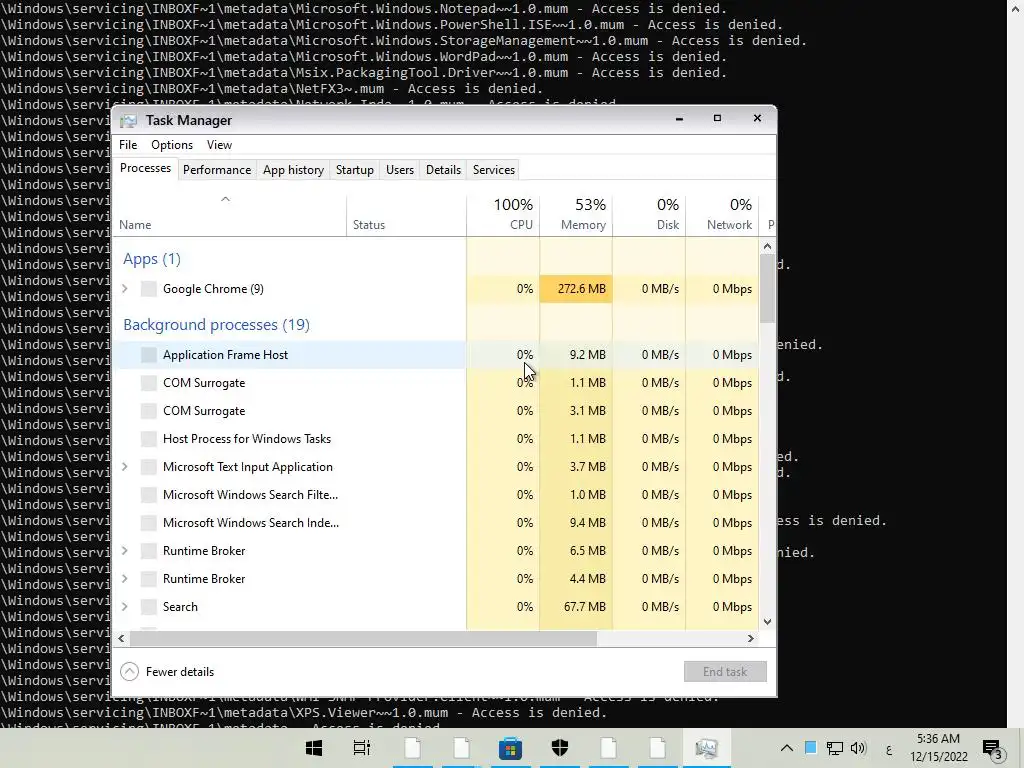Click the vertical scrollbar up arrow
Screen dimensions: 1024x768
767,246
